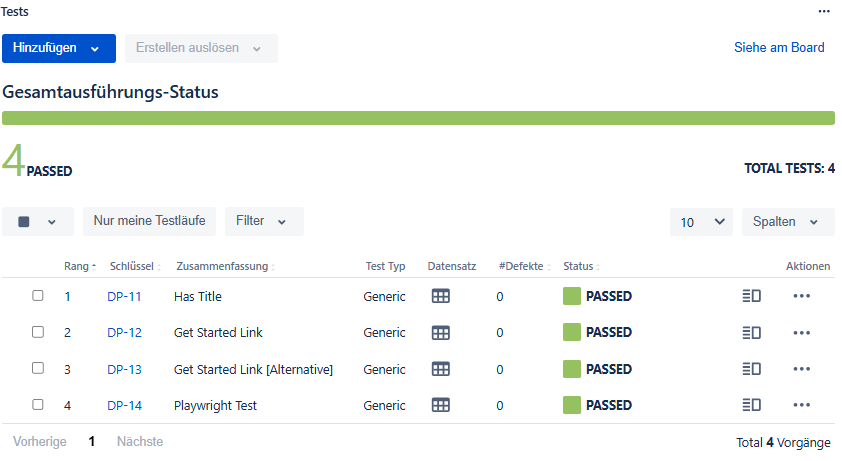Open the Spalten column selector
The width and height of the screenshot is (842, 461).
(787, 222)
